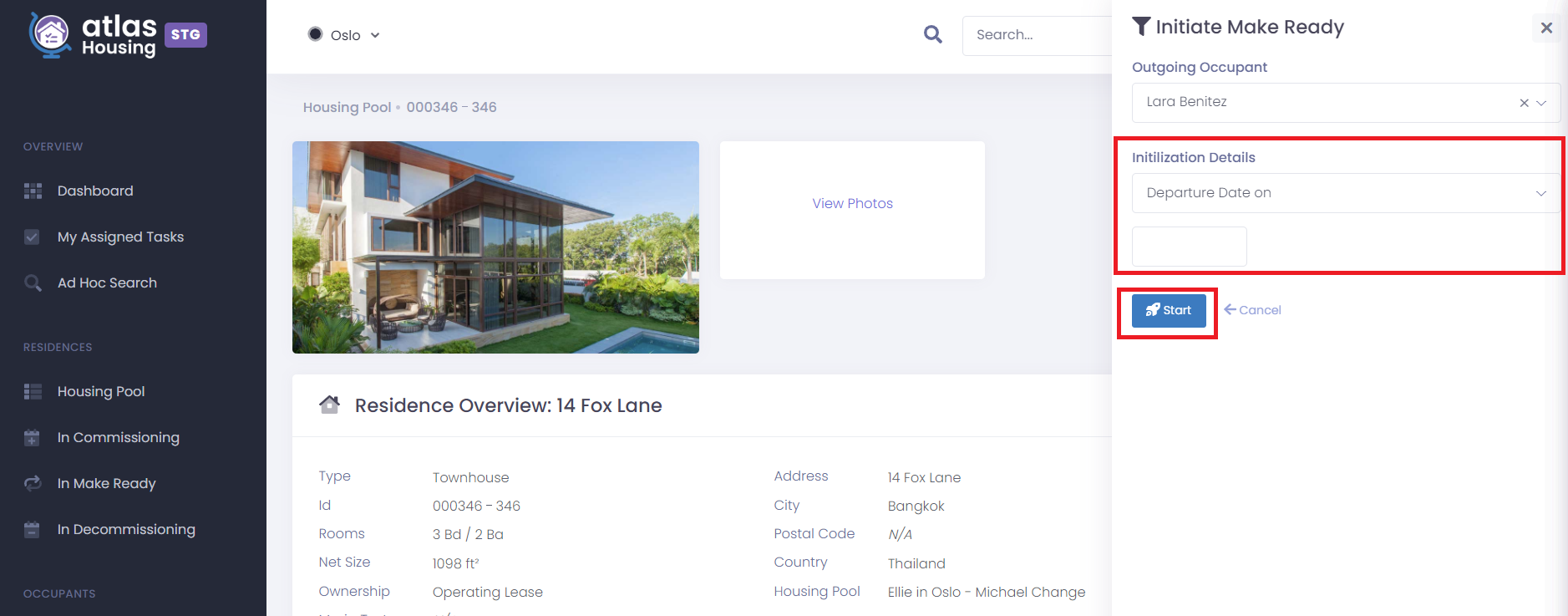The width and height of the screenshot is (1568, 616).
Task: Click the N/A postal code value
Action: [x=900, y=535]
